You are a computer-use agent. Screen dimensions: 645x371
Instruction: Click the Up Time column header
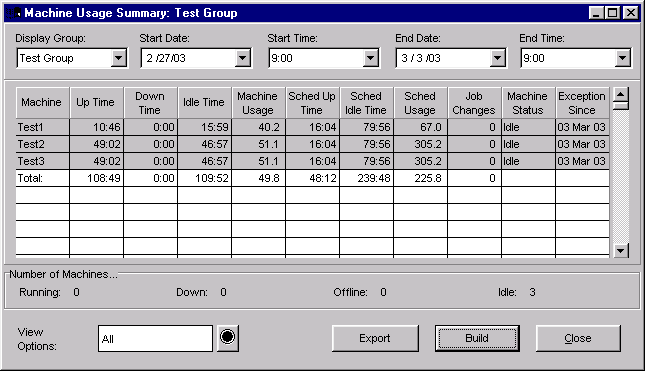(x=97, y=102)
